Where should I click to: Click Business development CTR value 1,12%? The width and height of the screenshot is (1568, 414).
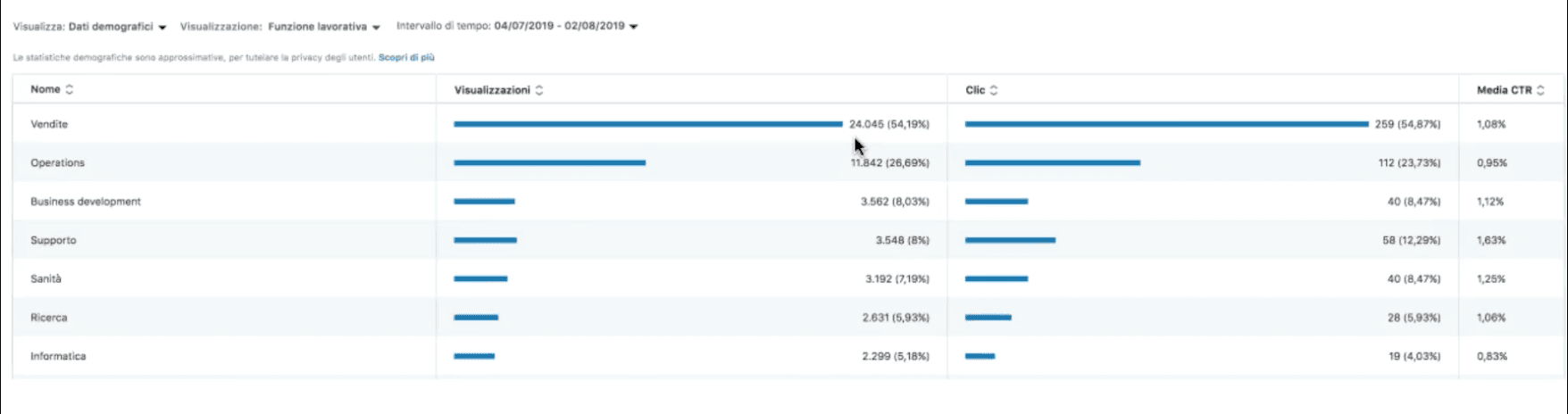(x=1490, y=202)
